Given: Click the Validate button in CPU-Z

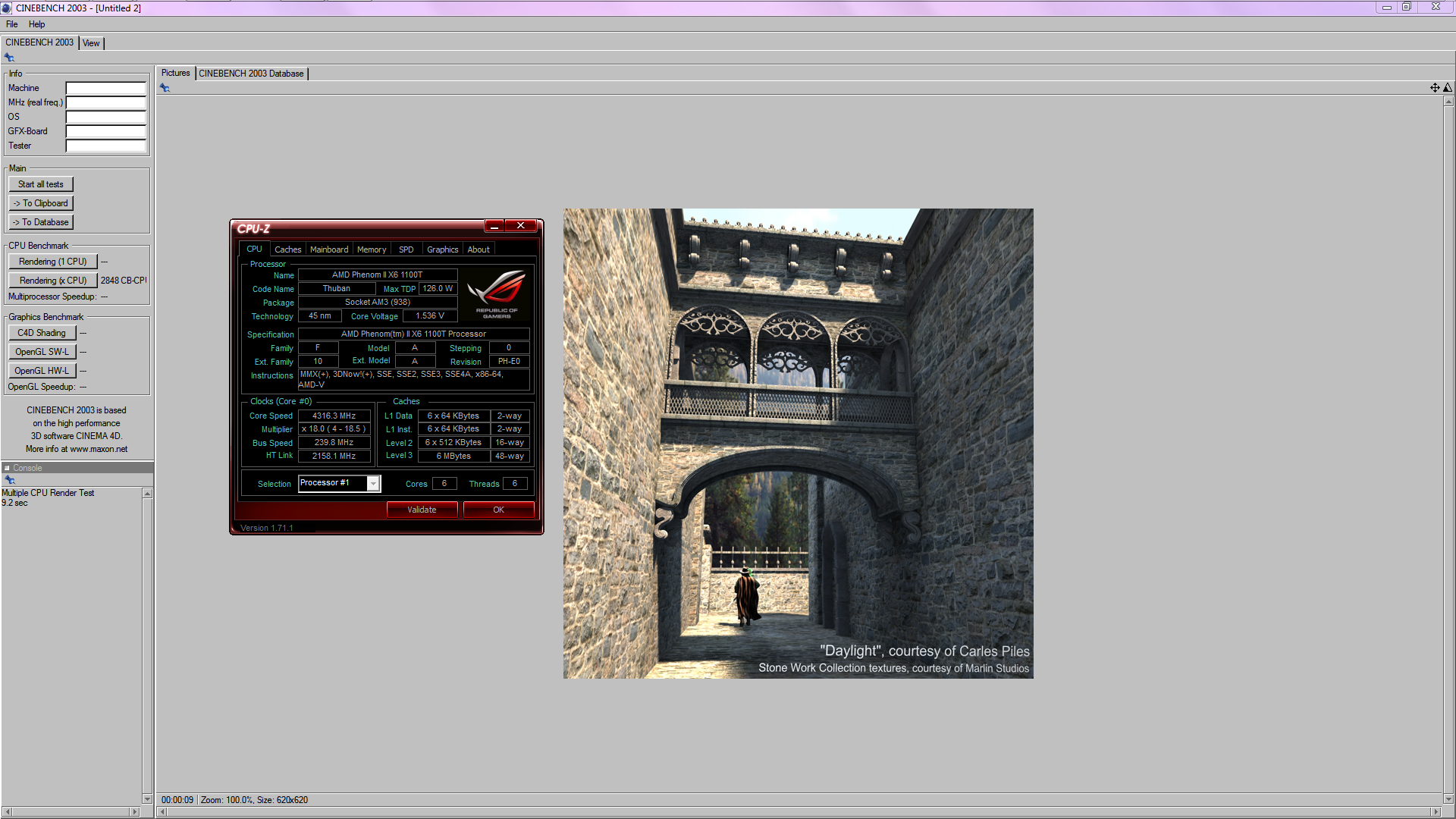Looking at the screenshot, I should pyautogui.click(x=422, y=510).
